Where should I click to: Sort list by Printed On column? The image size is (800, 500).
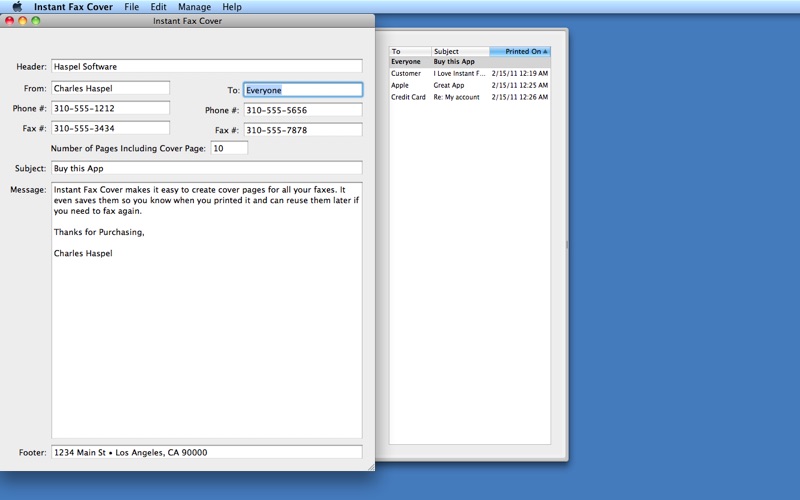(520, 51)
